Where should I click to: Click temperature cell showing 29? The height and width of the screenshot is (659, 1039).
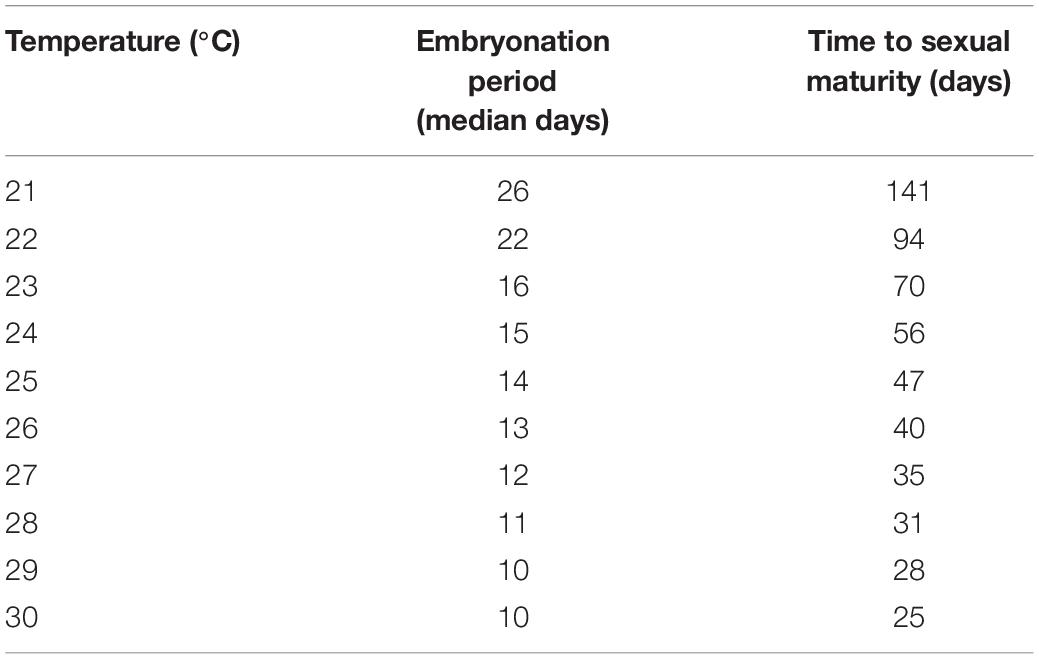pos(21,572)
